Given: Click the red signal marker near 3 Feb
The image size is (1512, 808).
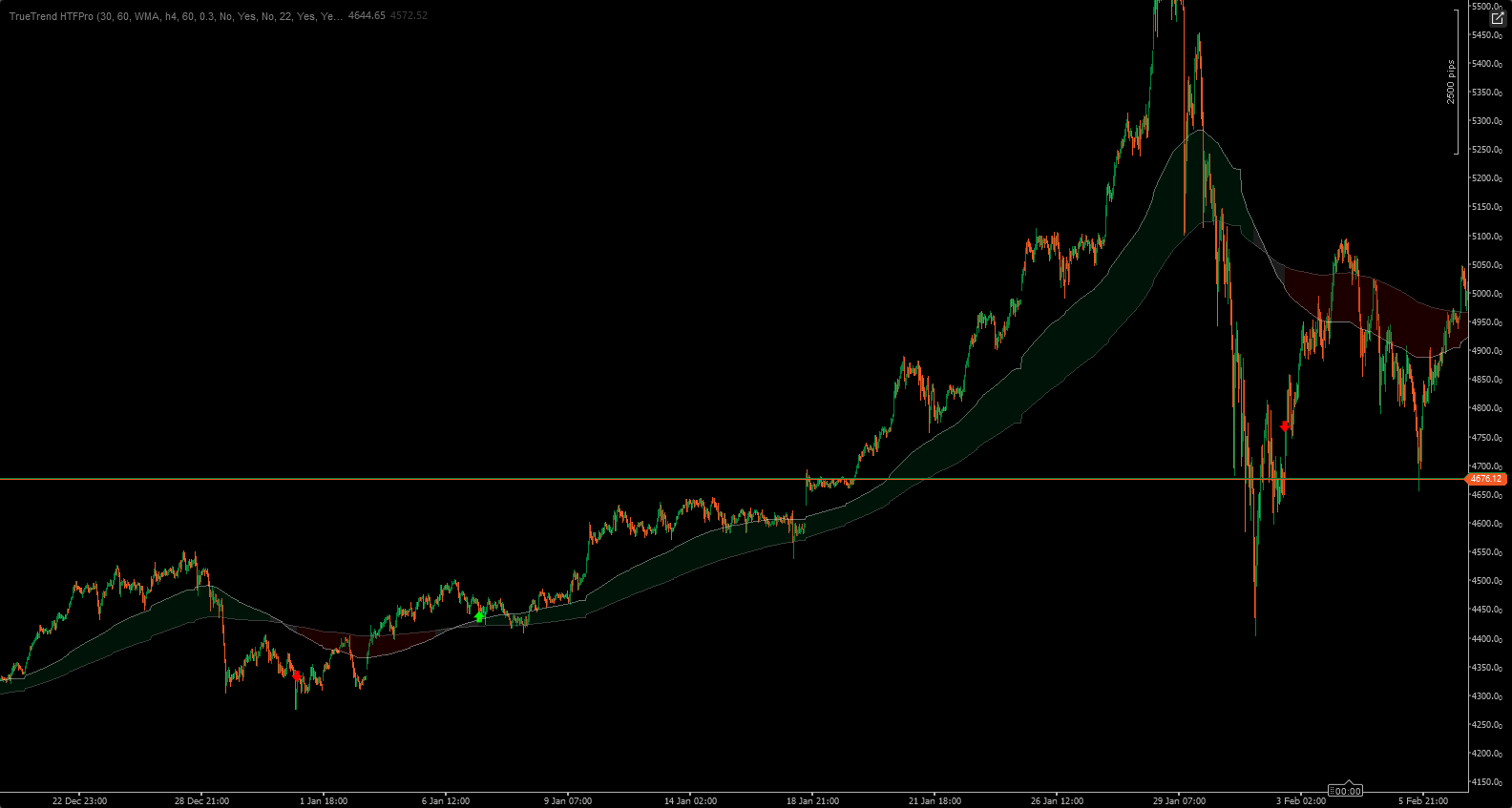Looking at the screenshot, I should [1286, 426].
